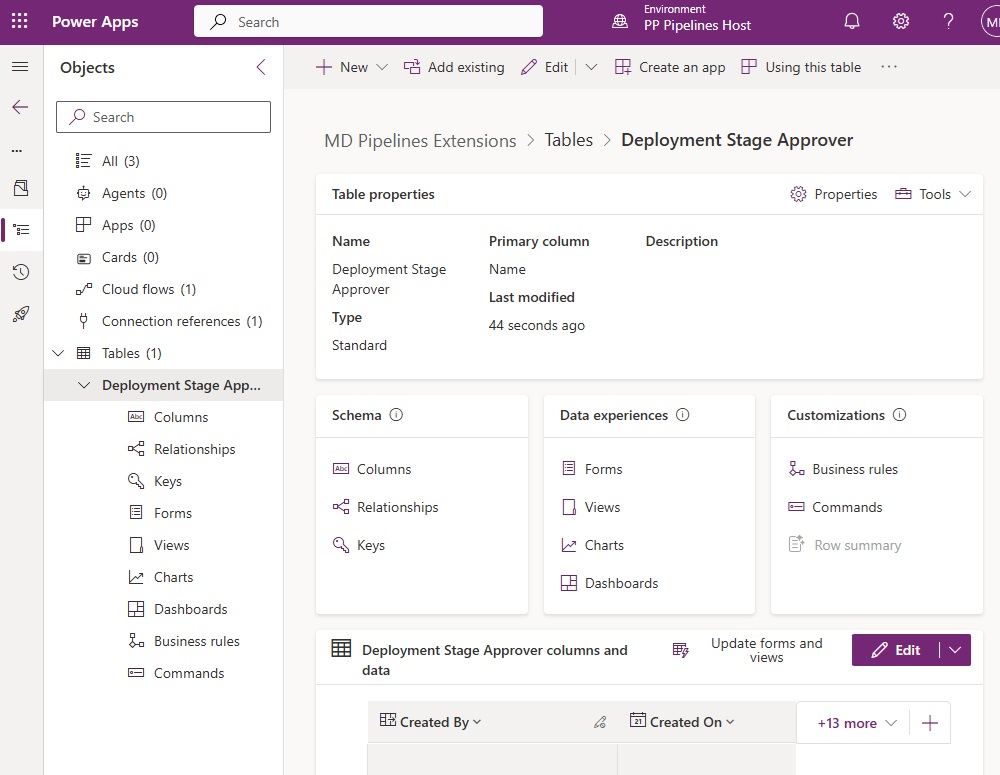
Task: Select the Objects list rail icon
Action: 21,230
